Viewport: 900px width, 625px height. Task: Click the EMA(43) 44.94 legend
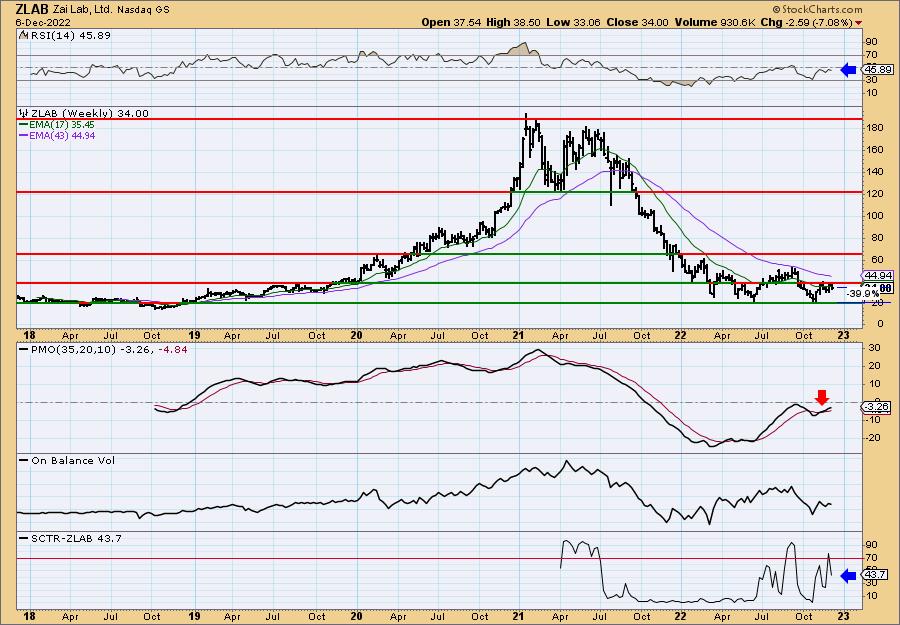(x=63, y=135)
